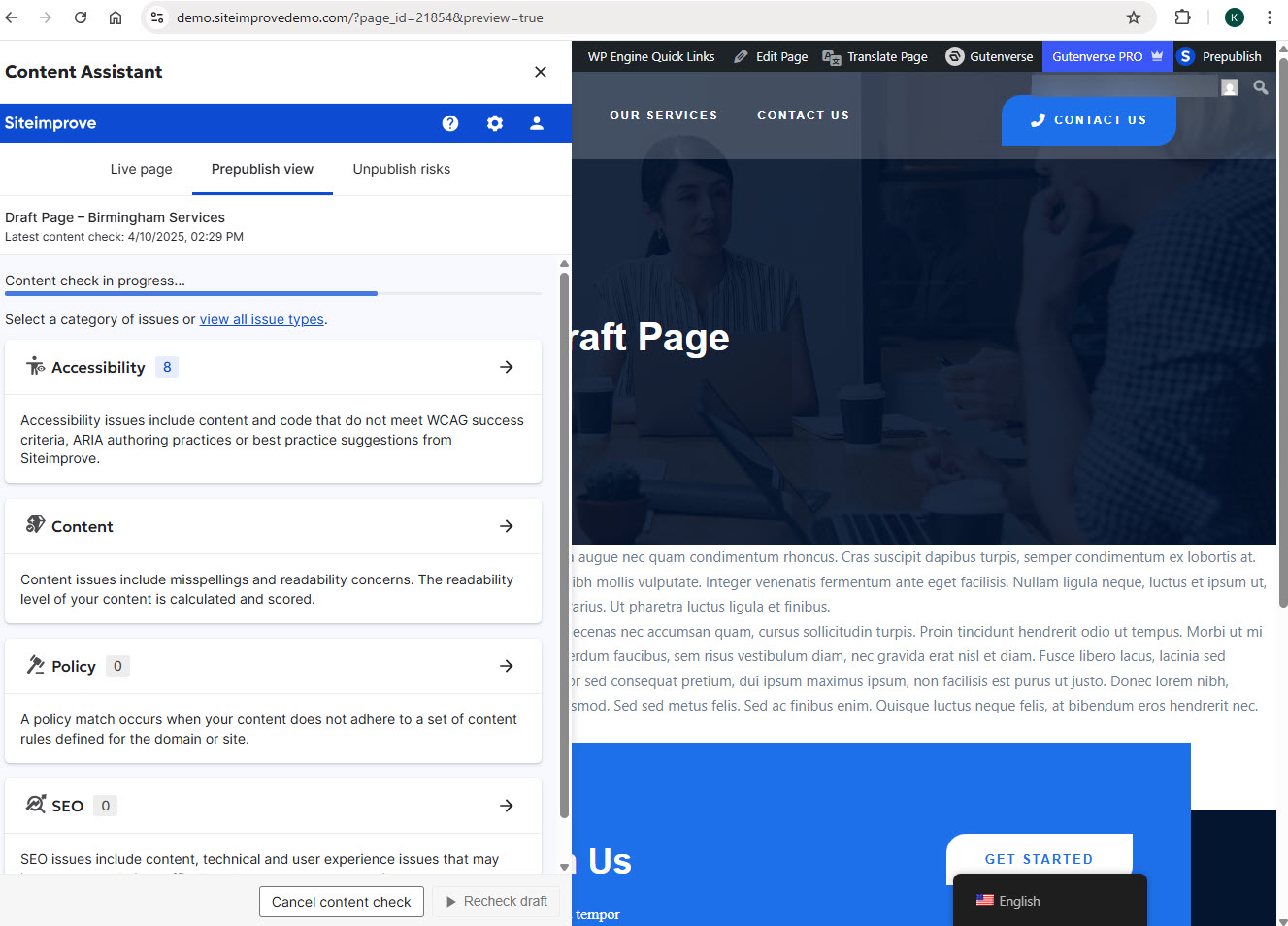Select the Policy category icon
The image size is (1288, 926).
35,665
